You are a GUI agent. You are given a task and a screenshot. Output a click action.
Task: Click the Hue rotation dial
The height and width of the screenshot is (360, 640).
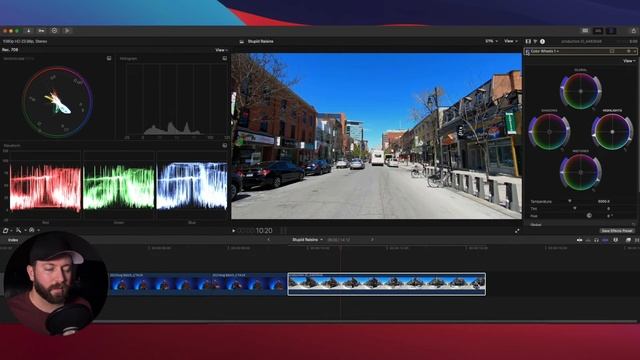click(589, 216)
